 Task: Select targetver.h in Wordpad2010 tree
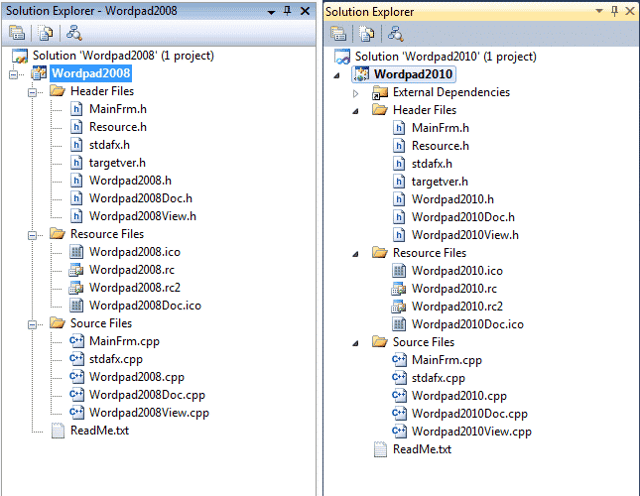(440, 182)
